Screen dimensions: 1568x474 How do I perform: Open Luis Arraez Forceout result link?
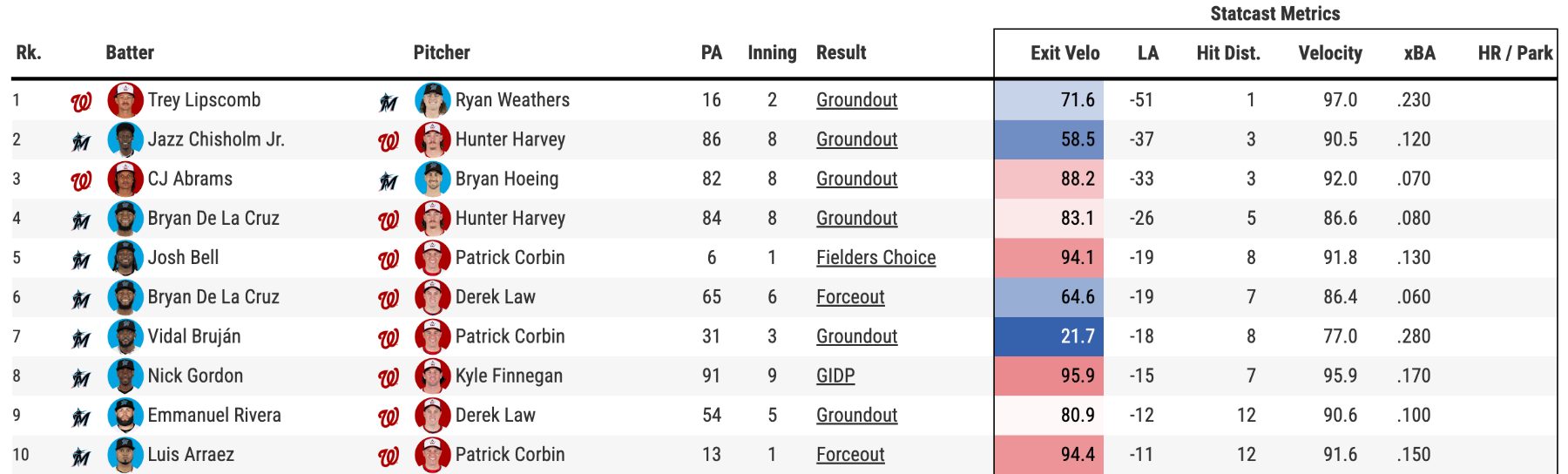coord(850,455)
